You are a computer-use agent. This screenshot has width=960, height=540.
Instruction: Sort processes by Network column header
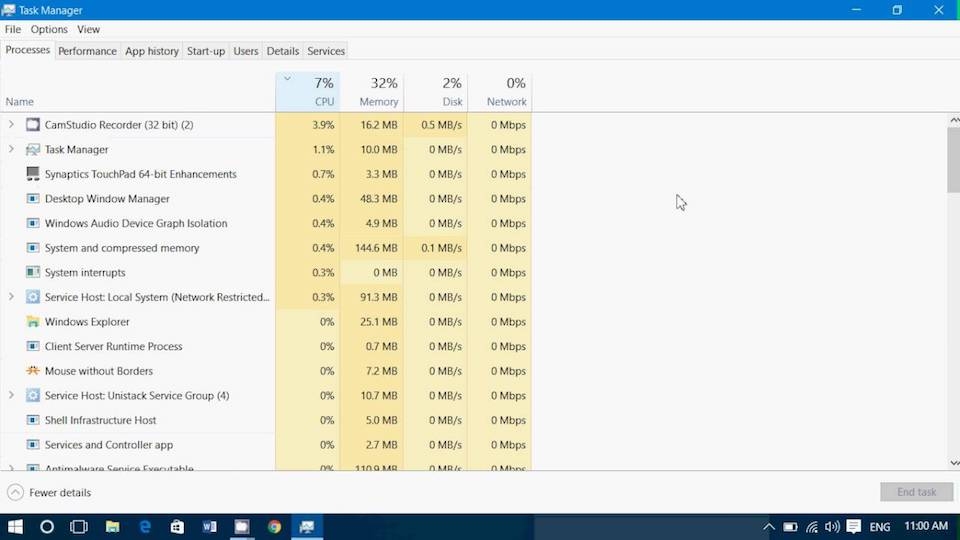pyautogui.click(x=500, y=92)
